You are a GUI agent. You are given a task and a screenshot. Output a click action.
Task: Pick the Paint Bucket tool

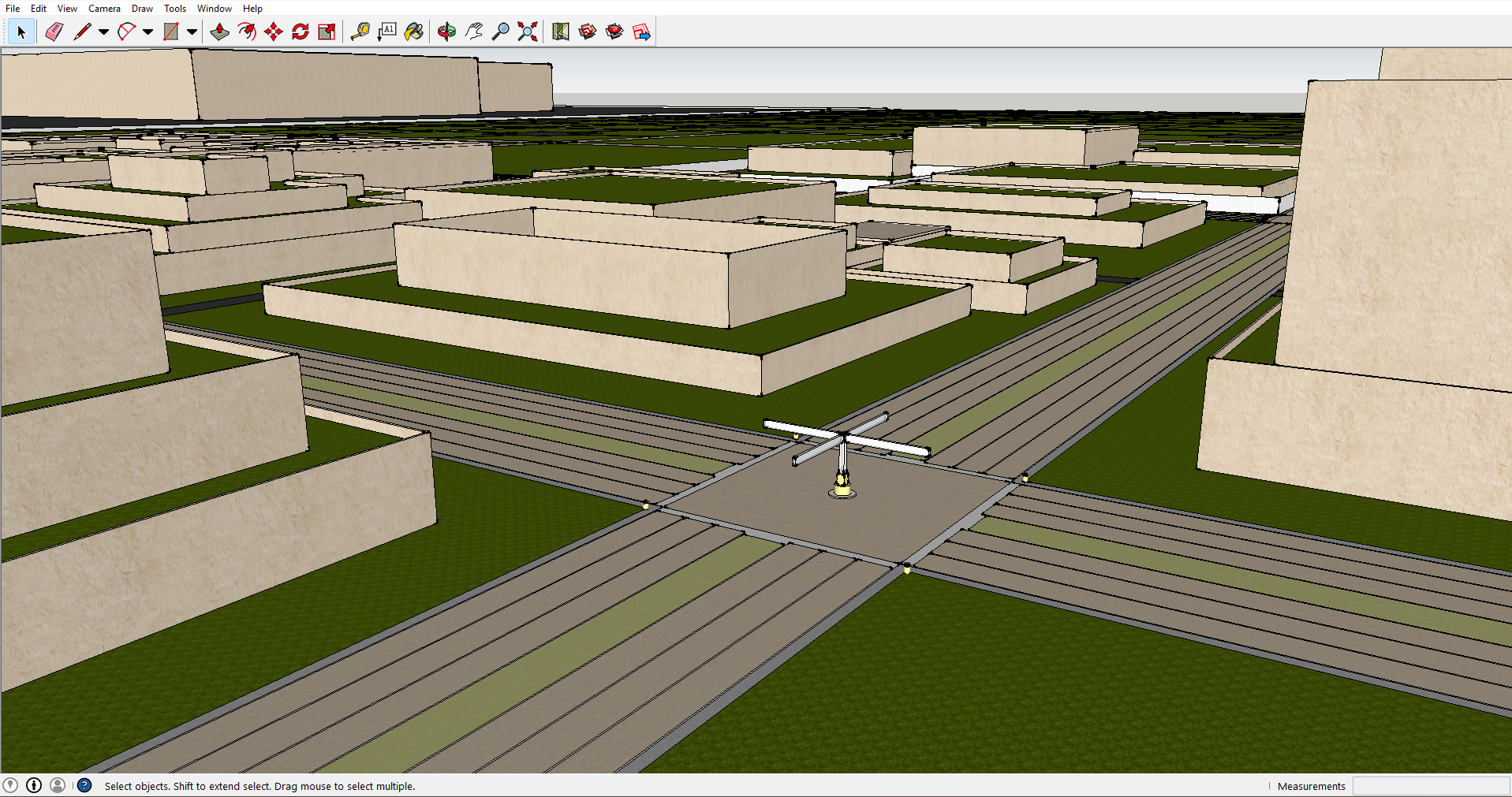414,32
